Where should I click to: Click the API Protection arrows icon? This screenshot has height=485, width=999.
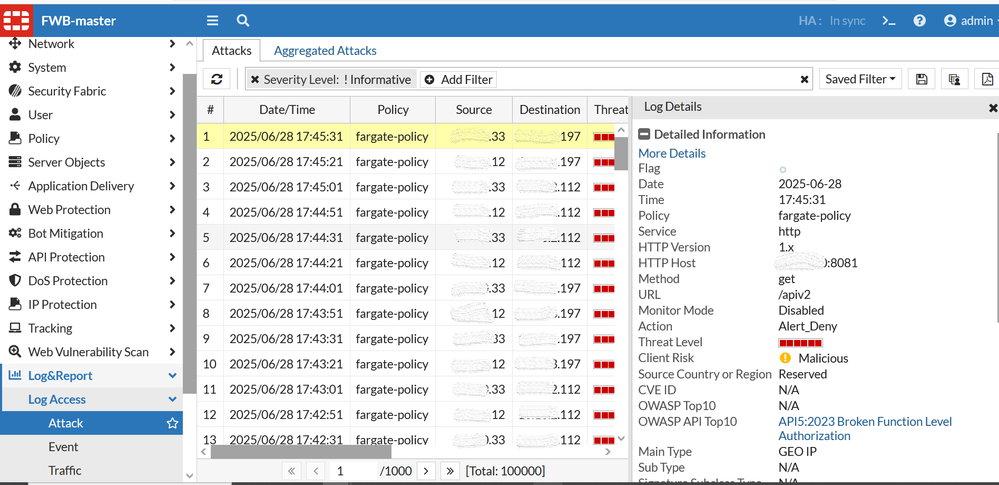(x=15, y=257)
